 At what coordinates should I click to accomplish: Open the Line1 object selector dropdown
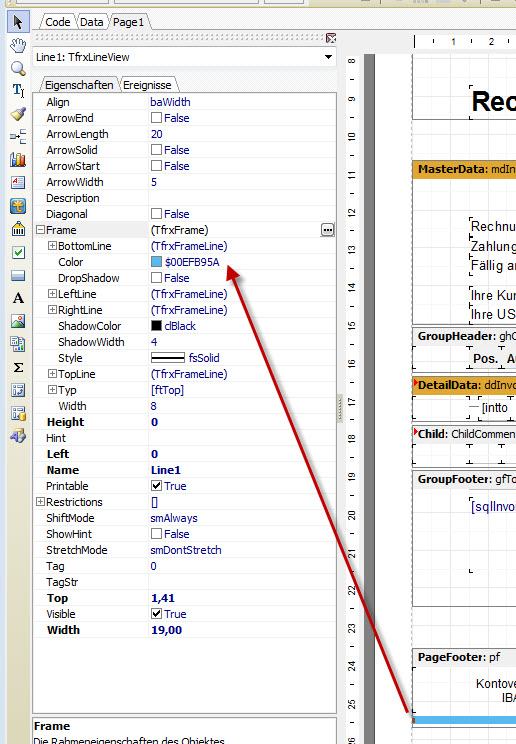pyautogui.click(x=328, y=57)
